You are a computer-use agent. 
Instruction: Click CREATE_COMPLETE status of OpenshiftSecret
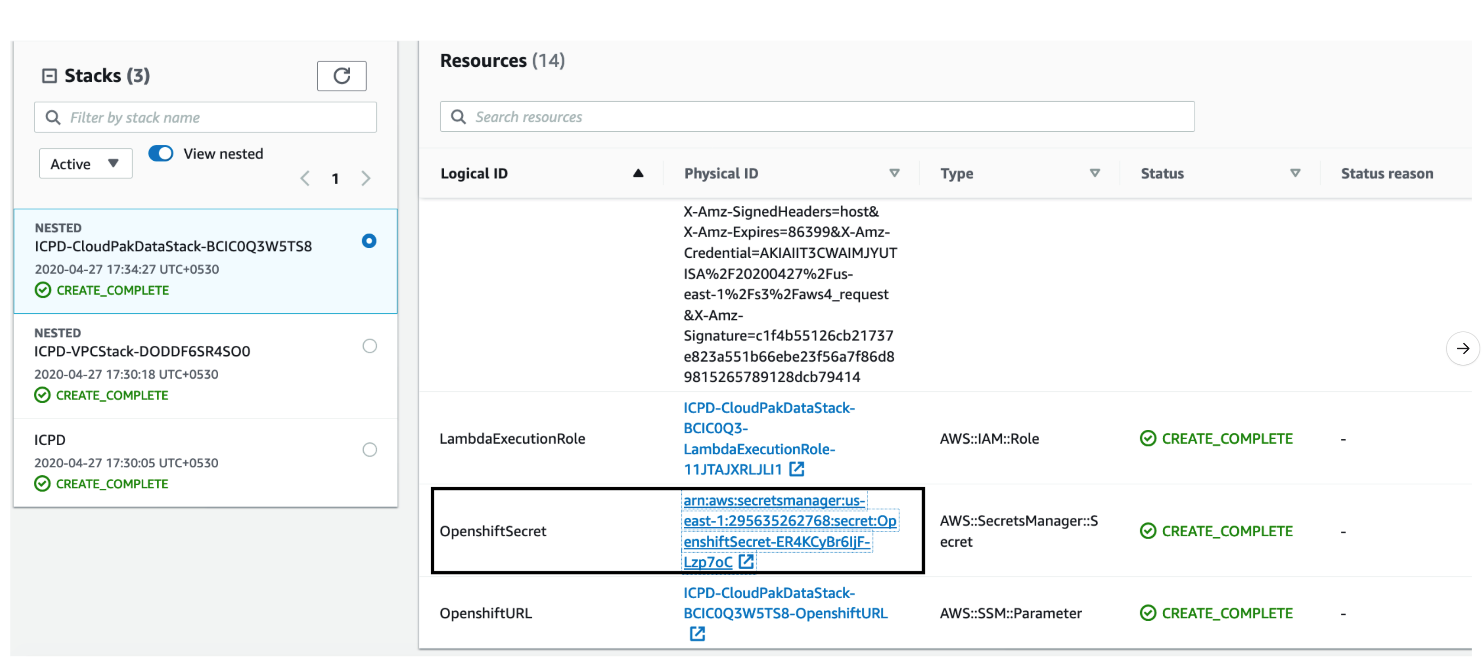point(1217,532)
